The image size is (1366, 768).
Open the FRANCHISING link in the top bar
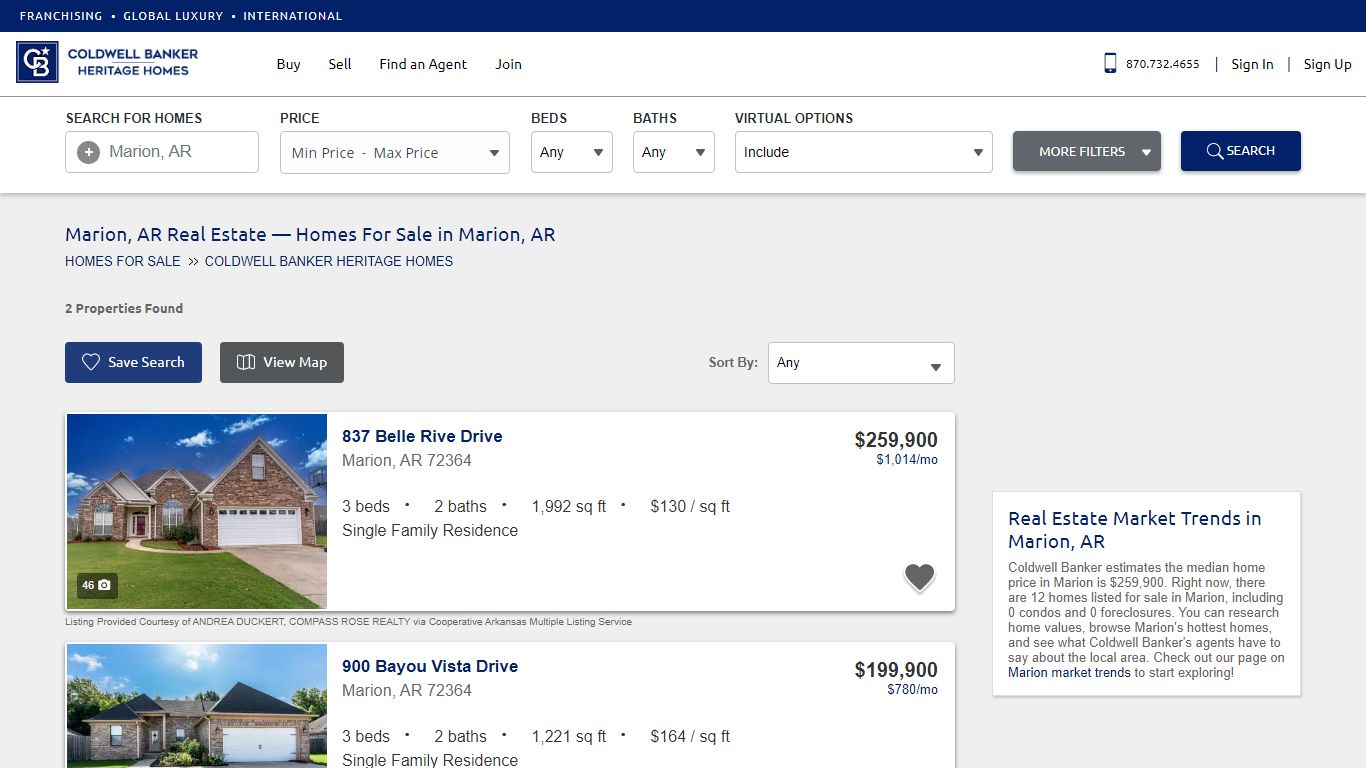click(x=61, y=16)
